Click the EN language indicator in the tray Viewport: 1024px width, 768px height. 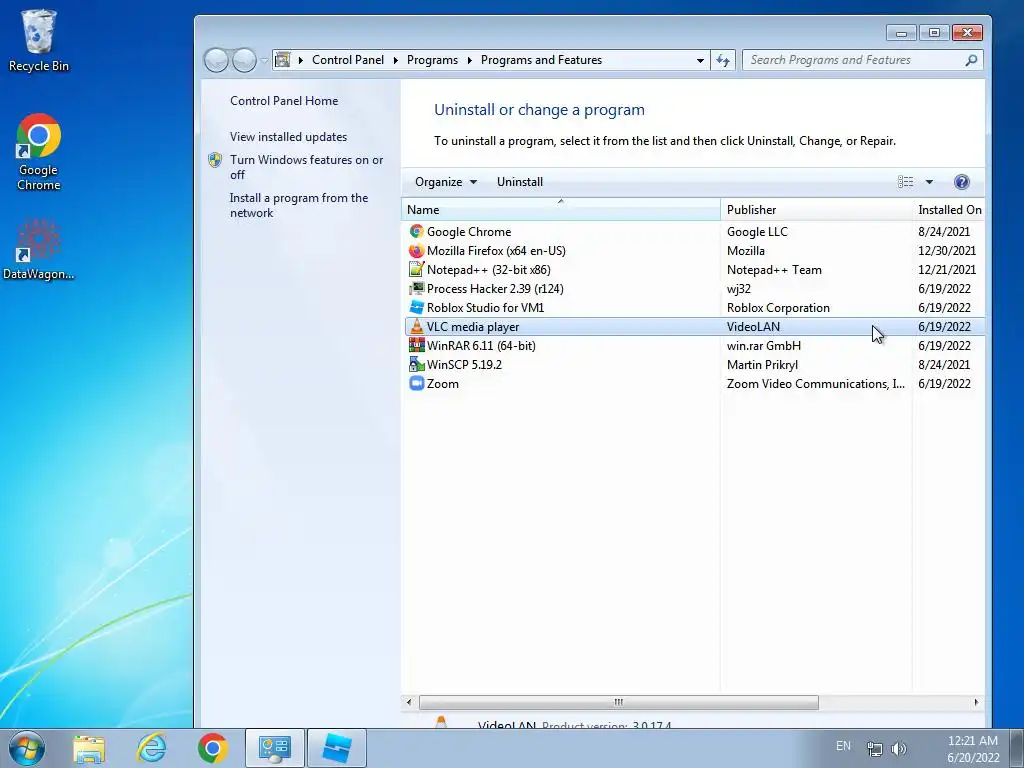click(x=843, y=746)
